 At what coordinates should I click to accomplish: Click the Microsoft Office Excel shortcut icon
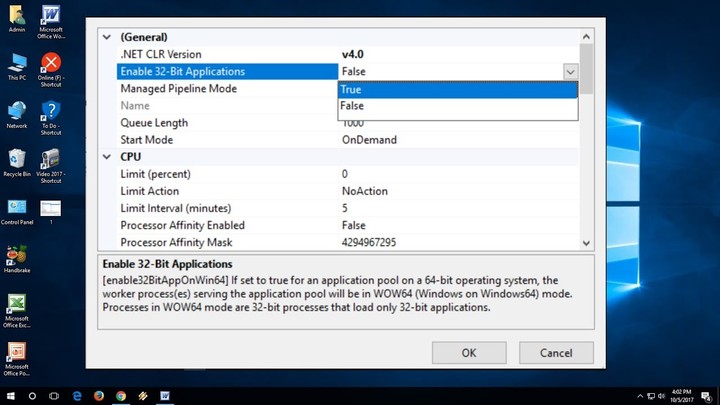coord(17,304)
